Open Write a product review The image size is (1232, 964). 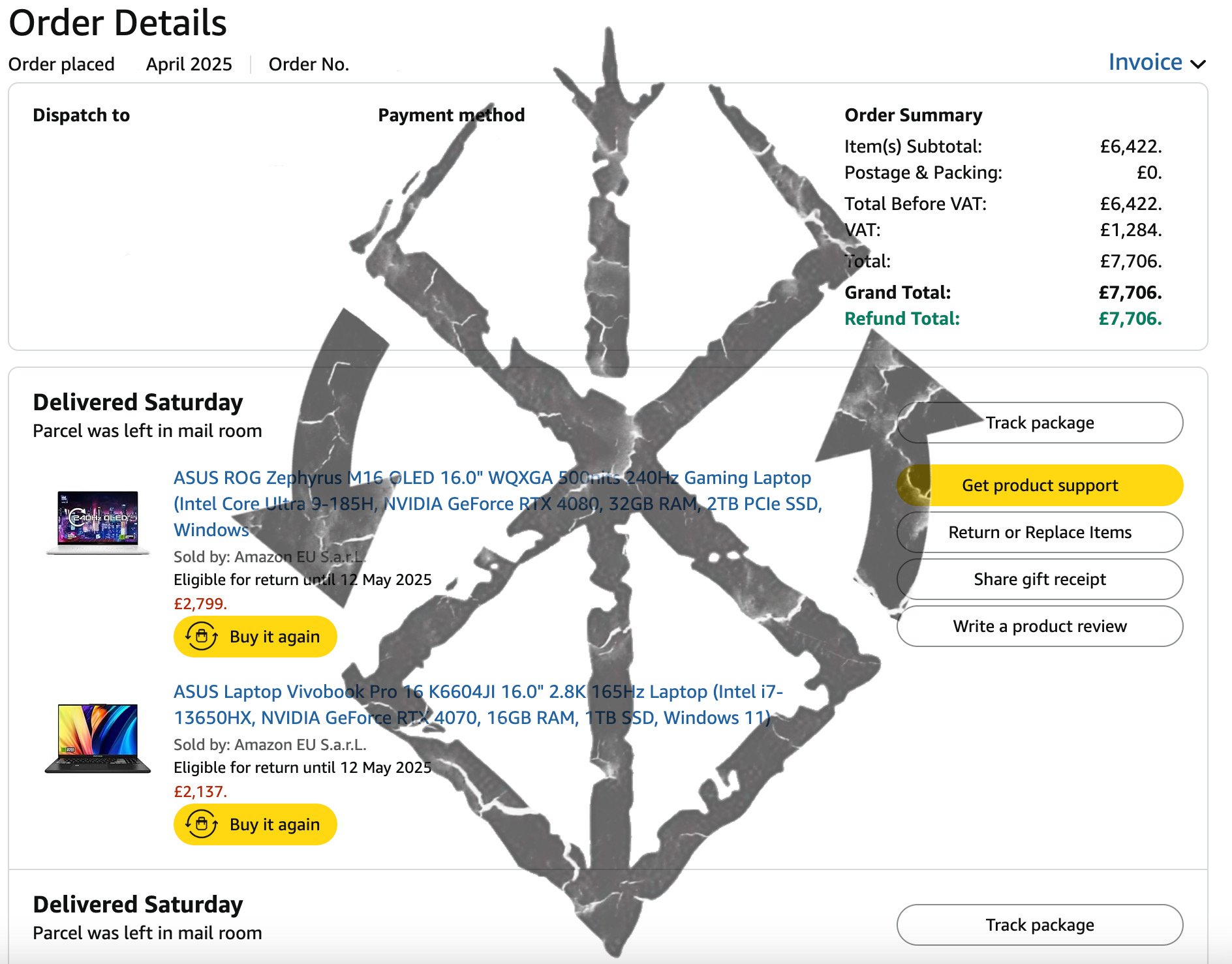[x=1039, y=626]
